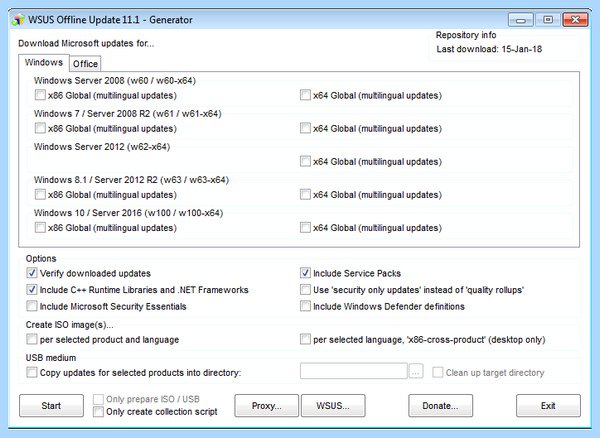Click the USB medium label

(51, 358)
